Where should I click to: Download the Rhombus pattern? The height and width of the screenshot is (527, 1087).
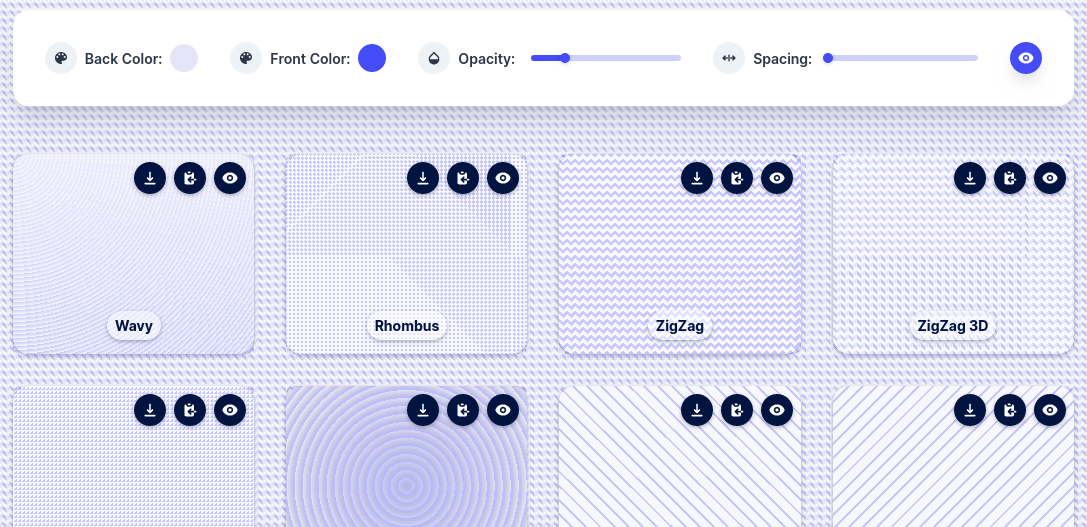point(423,178)
